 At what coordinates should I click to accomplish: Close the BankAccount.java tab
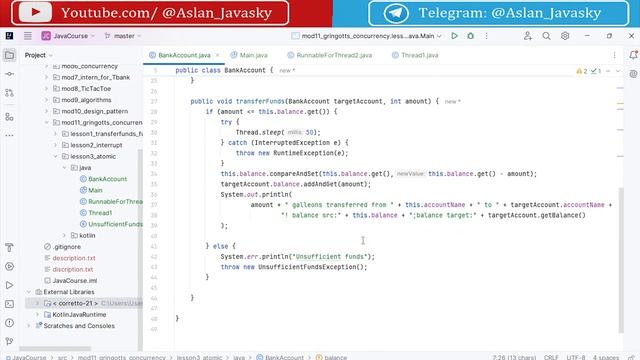coord(218,55)
